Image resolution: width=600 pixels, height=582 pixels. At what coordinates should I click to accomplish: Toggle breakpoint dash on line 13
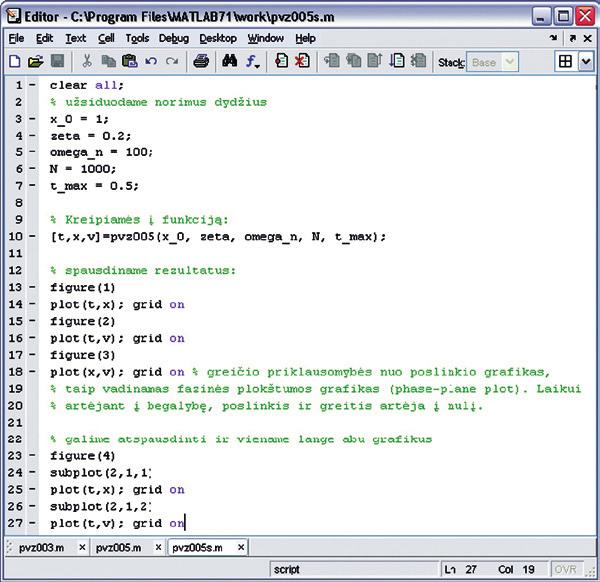point(33,287)
